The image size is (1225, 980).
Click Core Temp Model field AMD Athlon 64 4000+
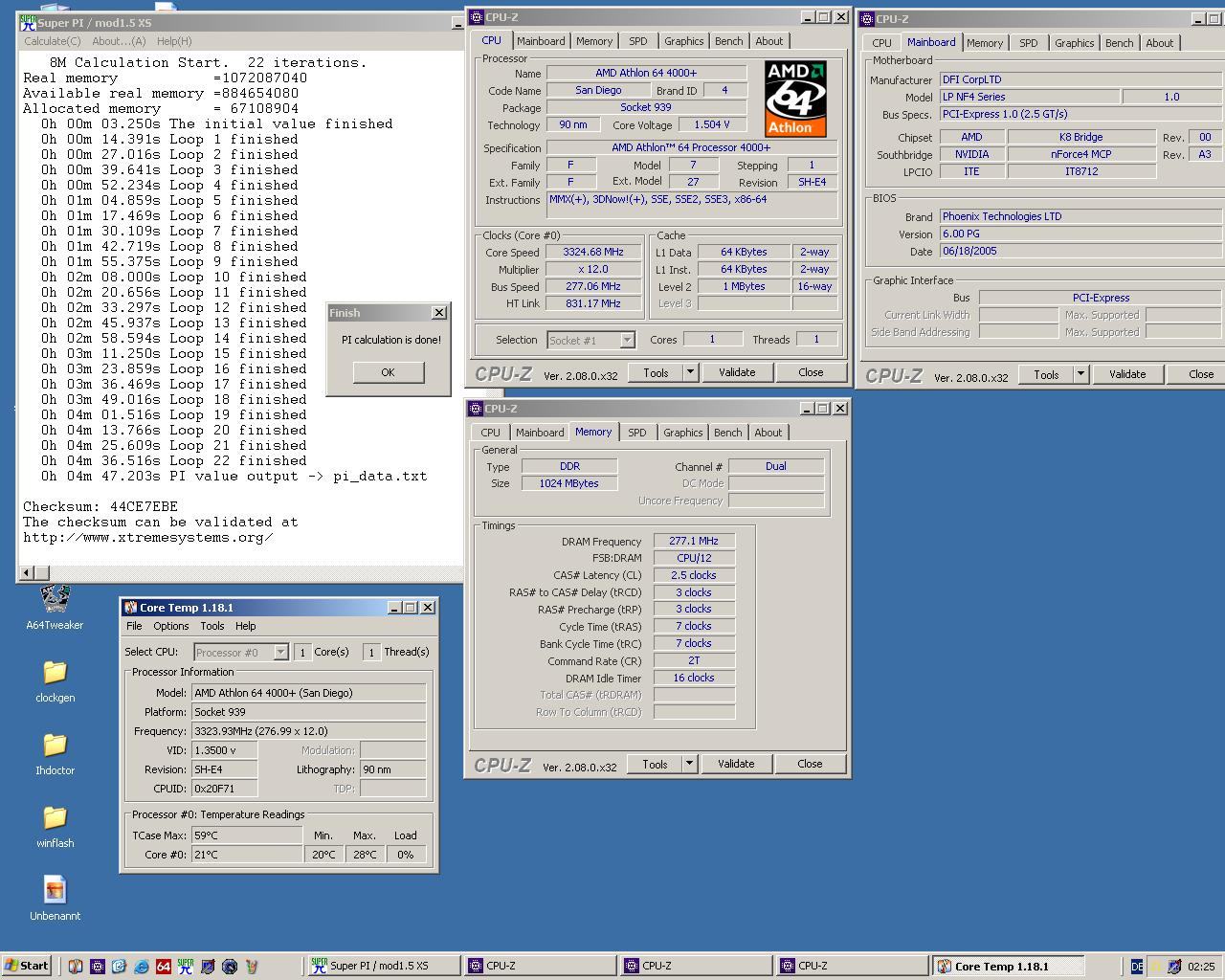point(308,693)
